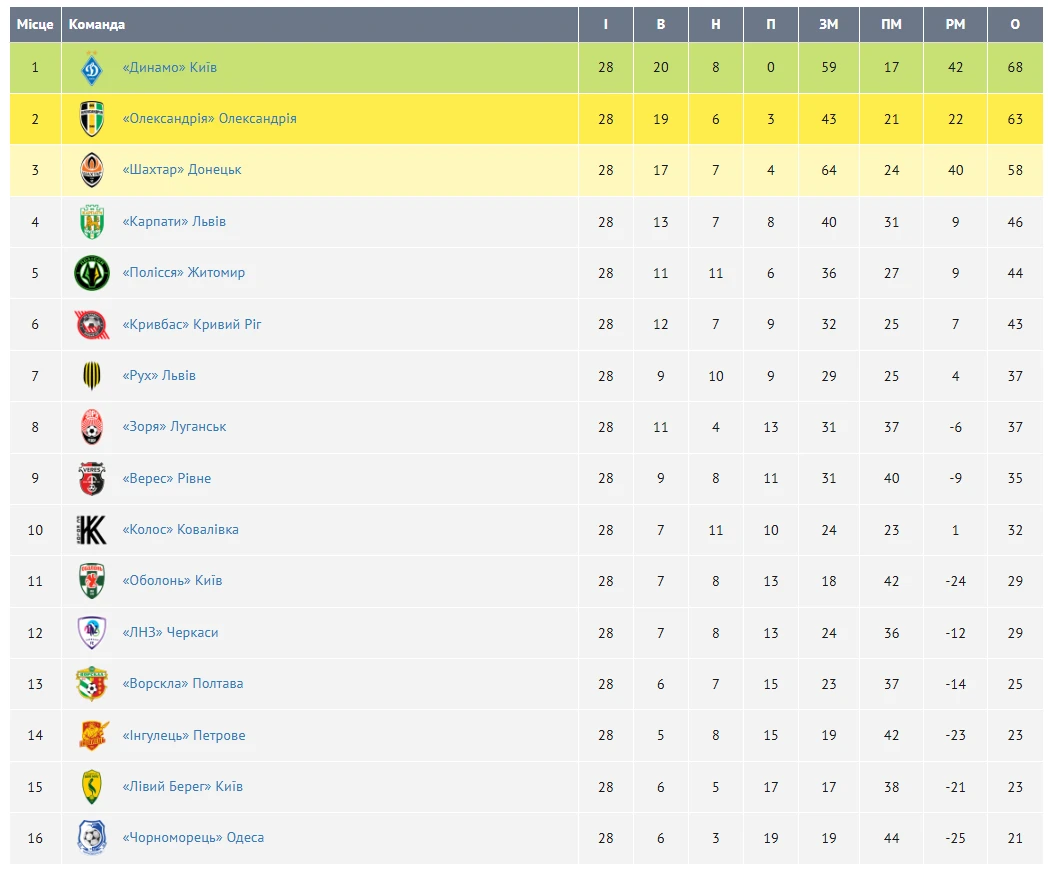The height and width of the screenshot is (874, 1048).
Task: Click the РМ goal difference column header
Action: coord(955,25)
